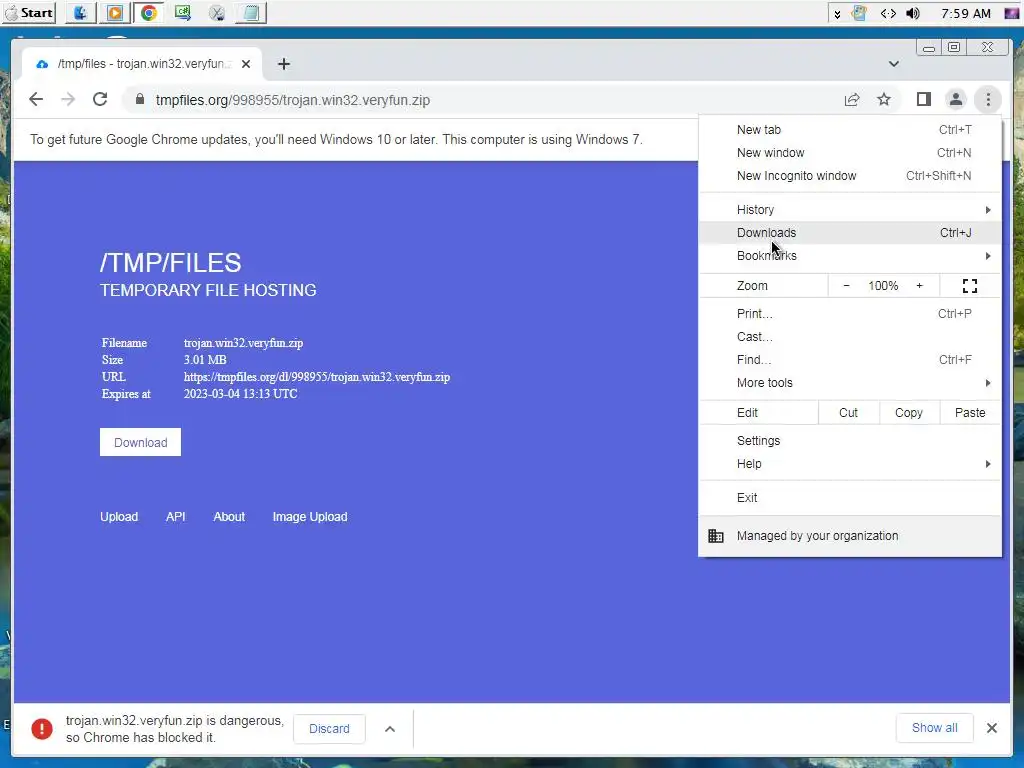
Task: Choose Find from the menu
Action: click(850, 359)
